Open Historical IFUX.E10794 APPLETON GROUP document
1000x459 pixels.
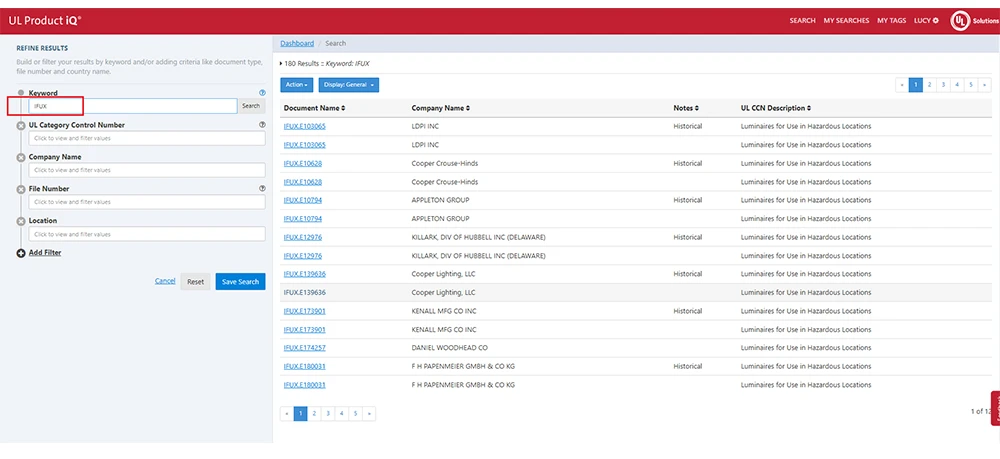point(303,200)
